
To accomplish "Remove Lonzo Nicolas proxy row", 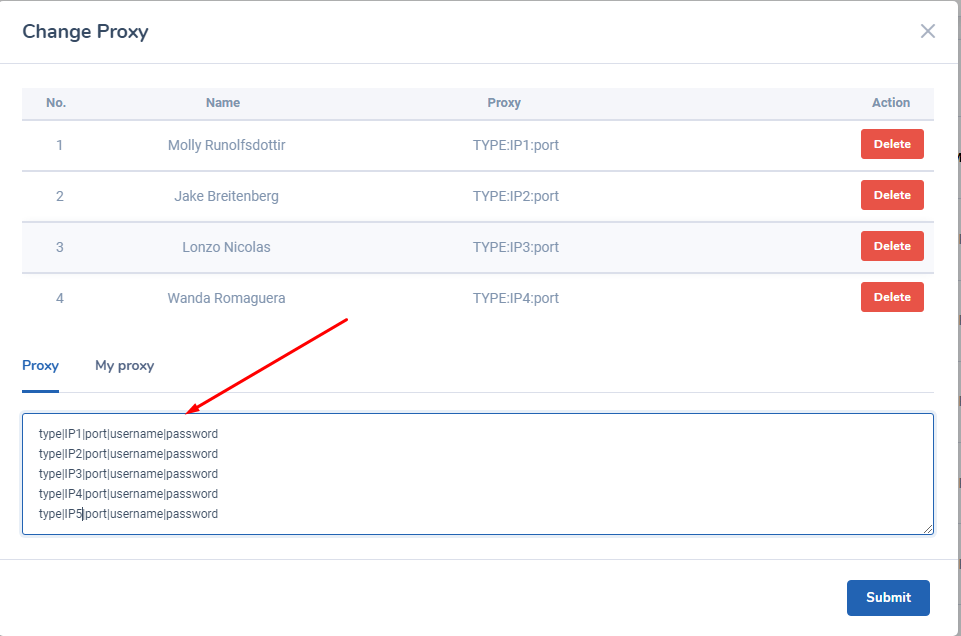I will tap(891, 246).
